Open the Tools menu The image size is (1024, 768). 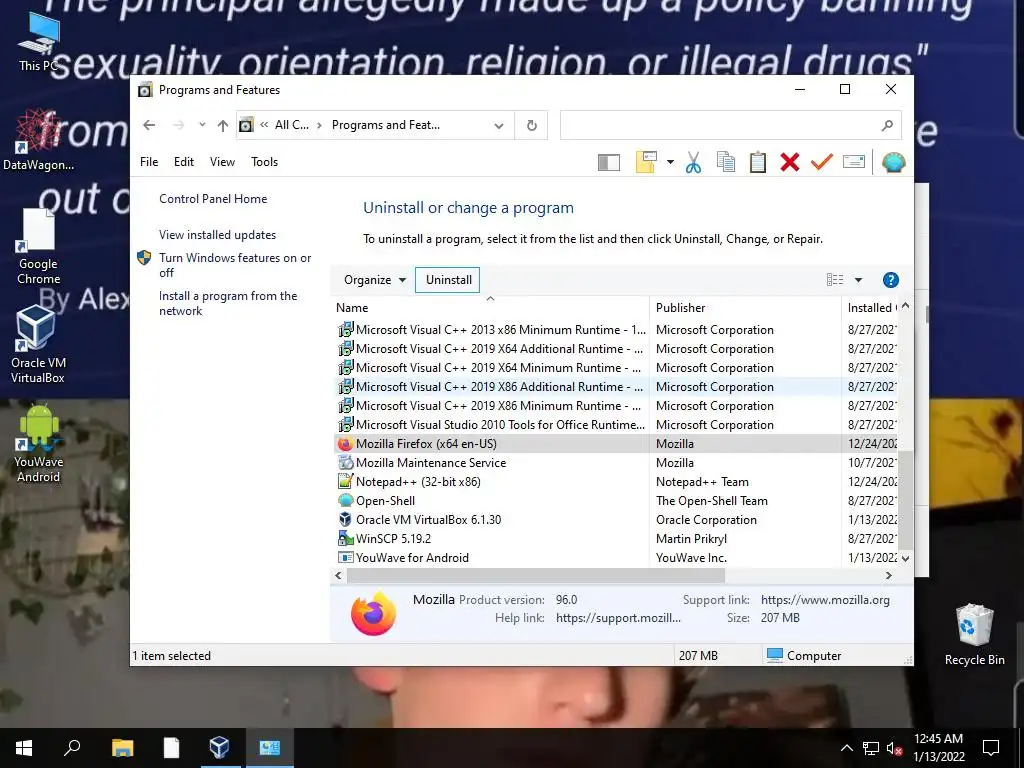click(264, 162)
